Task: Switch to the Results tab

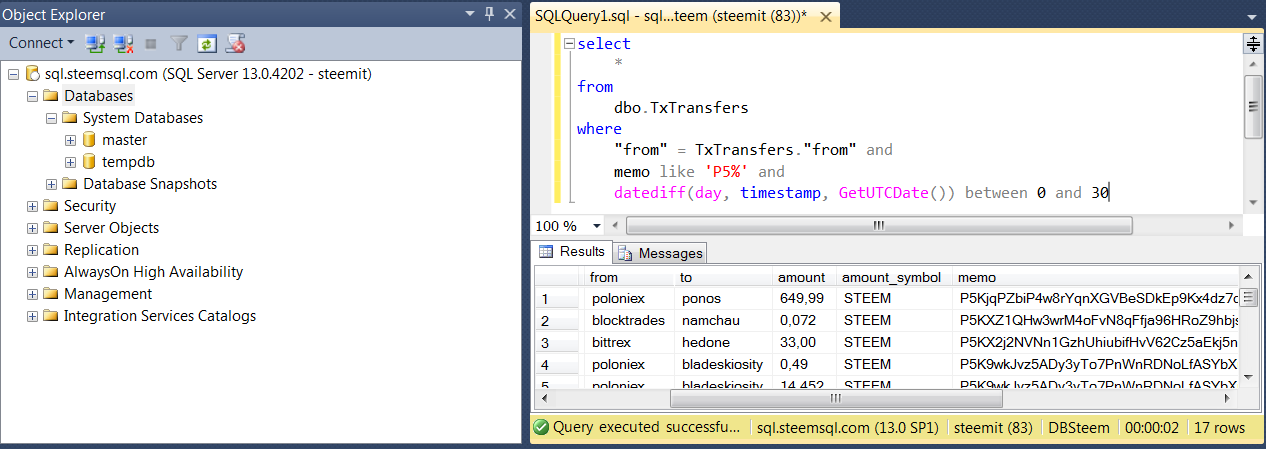Action: pyautogui.click(x=571, y=252)
